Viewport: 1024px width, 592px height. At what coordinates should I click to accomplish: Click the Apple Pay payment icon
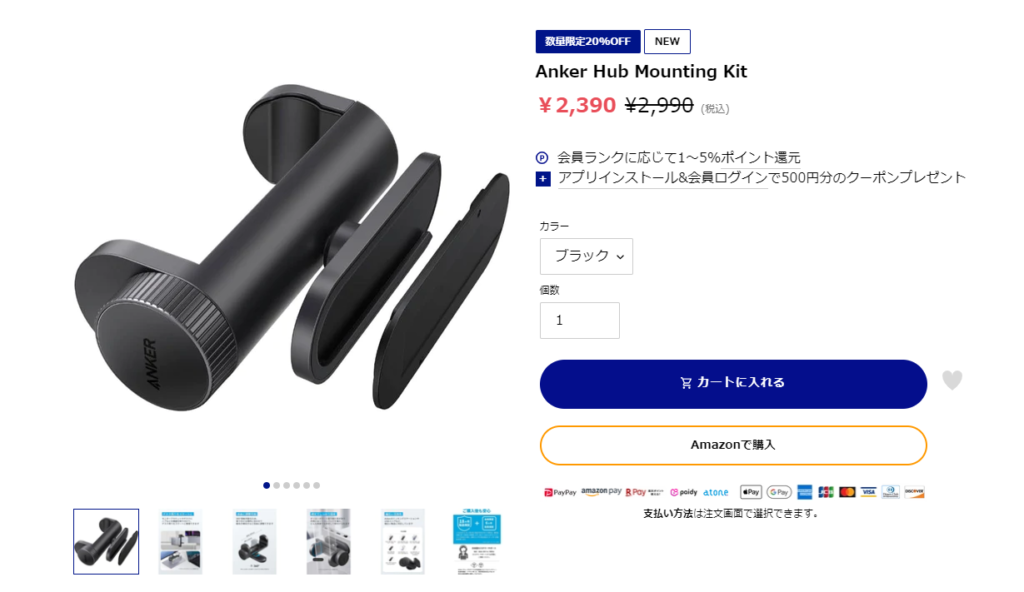pyautogui.click(x=750, y=492)
